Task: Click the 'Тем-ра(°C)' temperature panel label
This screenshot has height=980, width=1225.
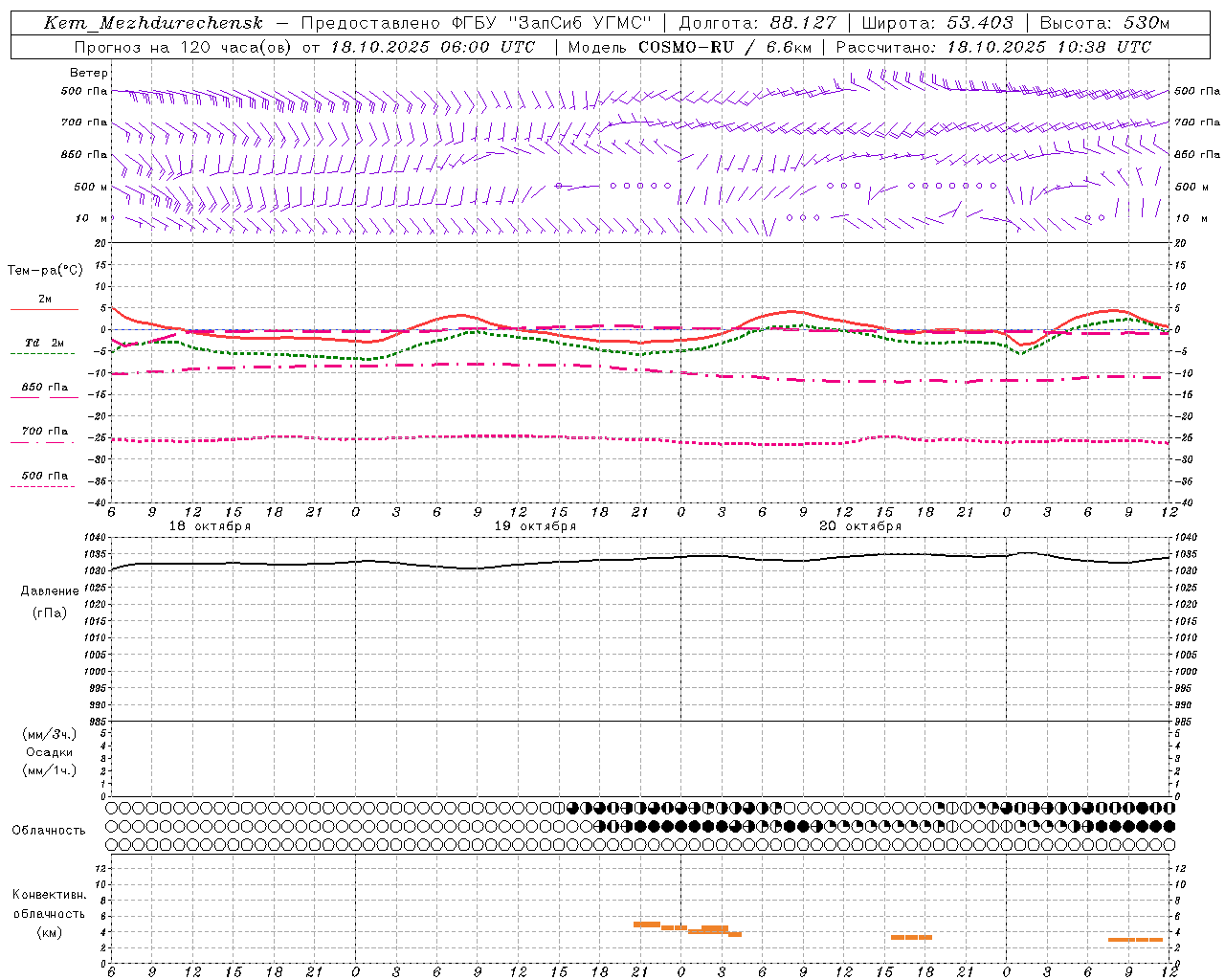Action: 45,271
